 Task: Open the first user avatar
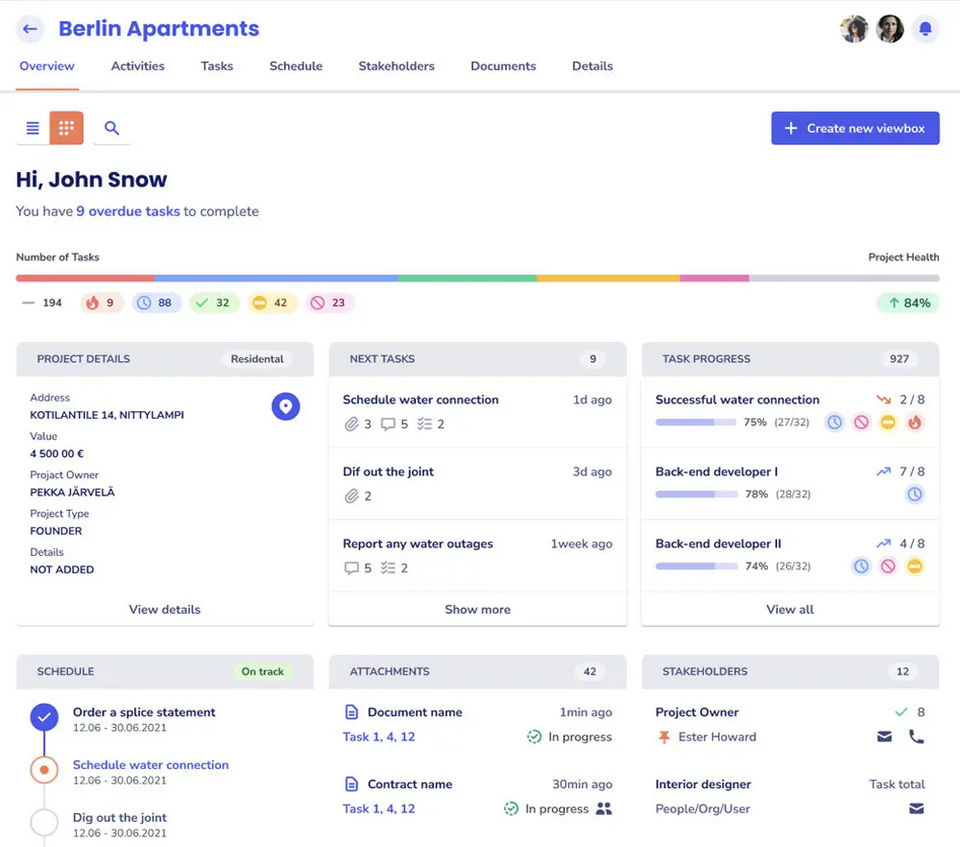click(854, 29)
